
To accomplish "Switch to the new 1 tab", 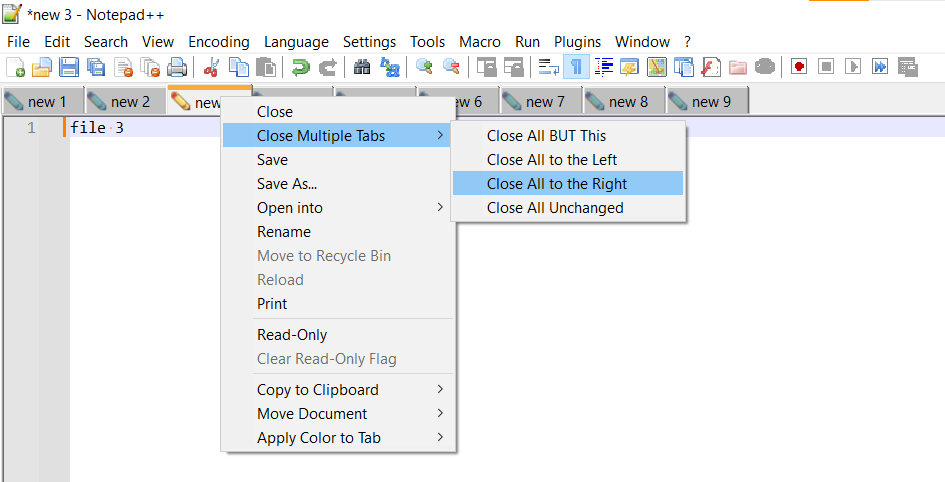I will [42, 101].
